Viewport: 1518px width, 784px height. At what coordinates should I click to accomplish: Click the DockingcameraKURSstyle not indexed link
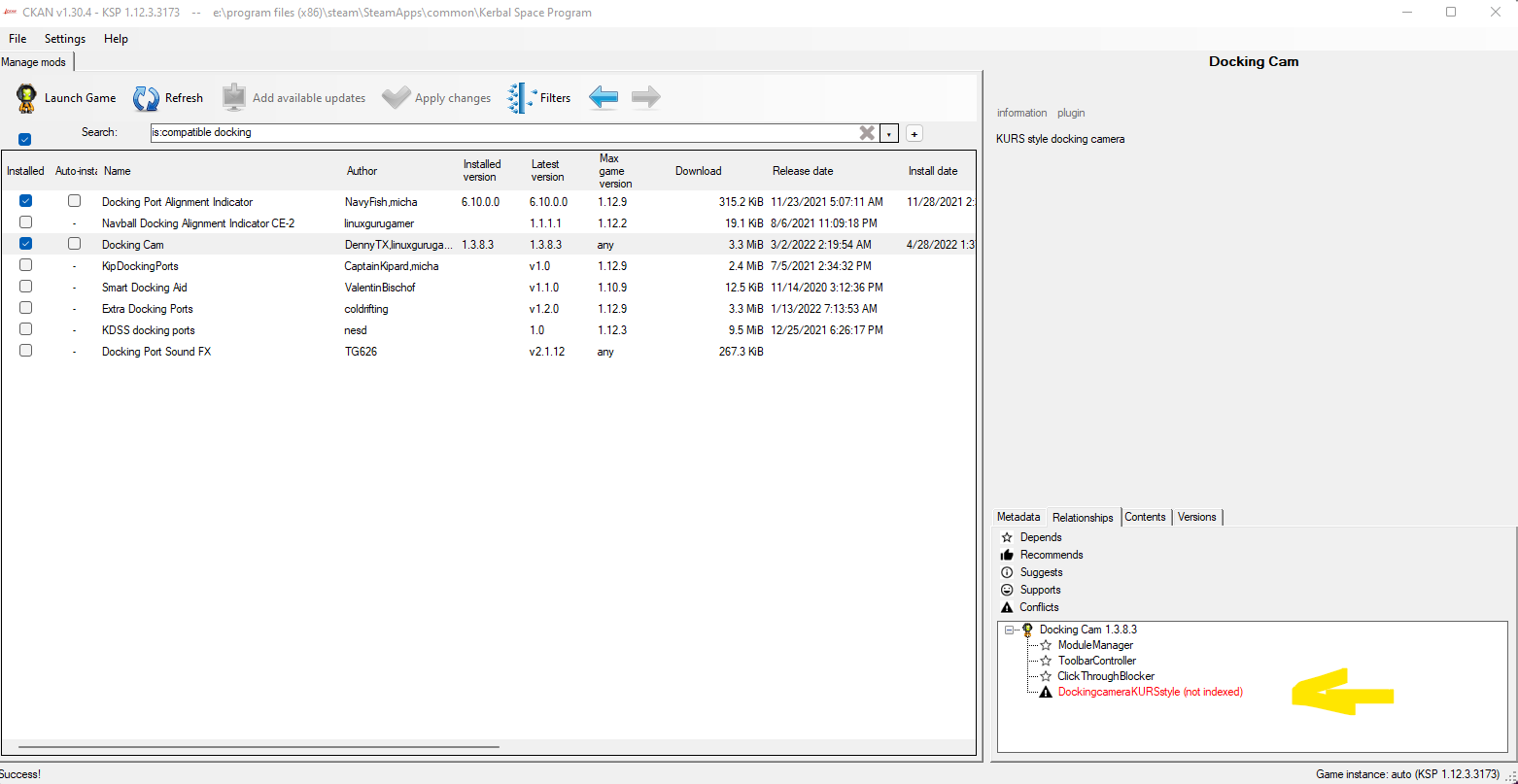tap(1151, 691)
